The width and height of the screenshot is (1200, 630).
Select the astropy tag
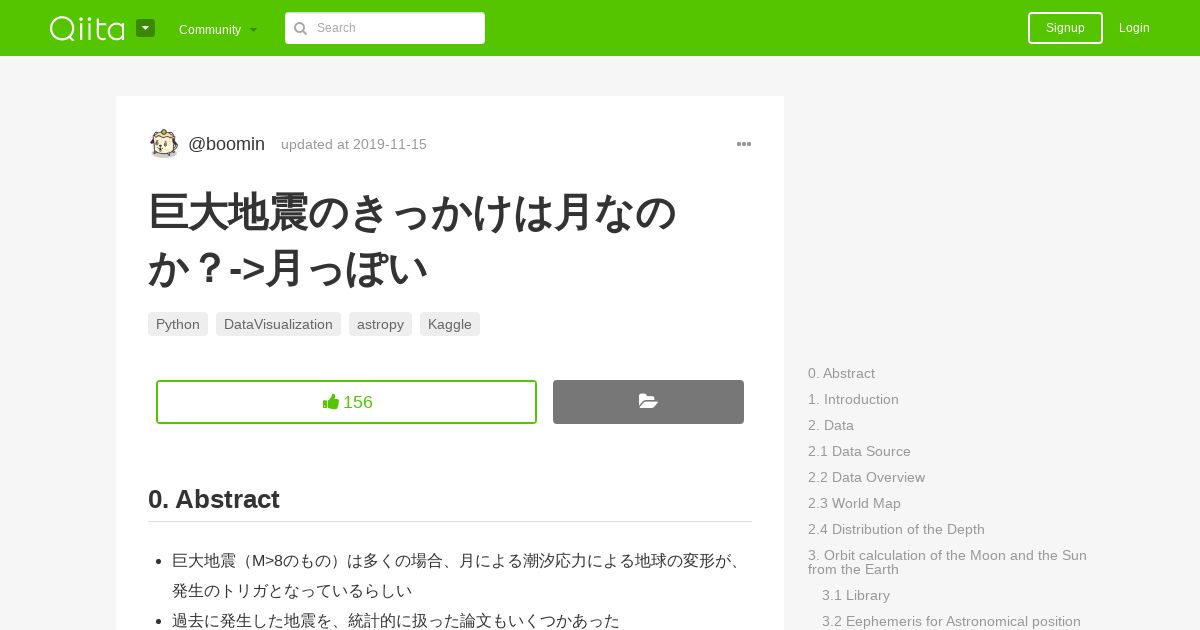[380, 324]
